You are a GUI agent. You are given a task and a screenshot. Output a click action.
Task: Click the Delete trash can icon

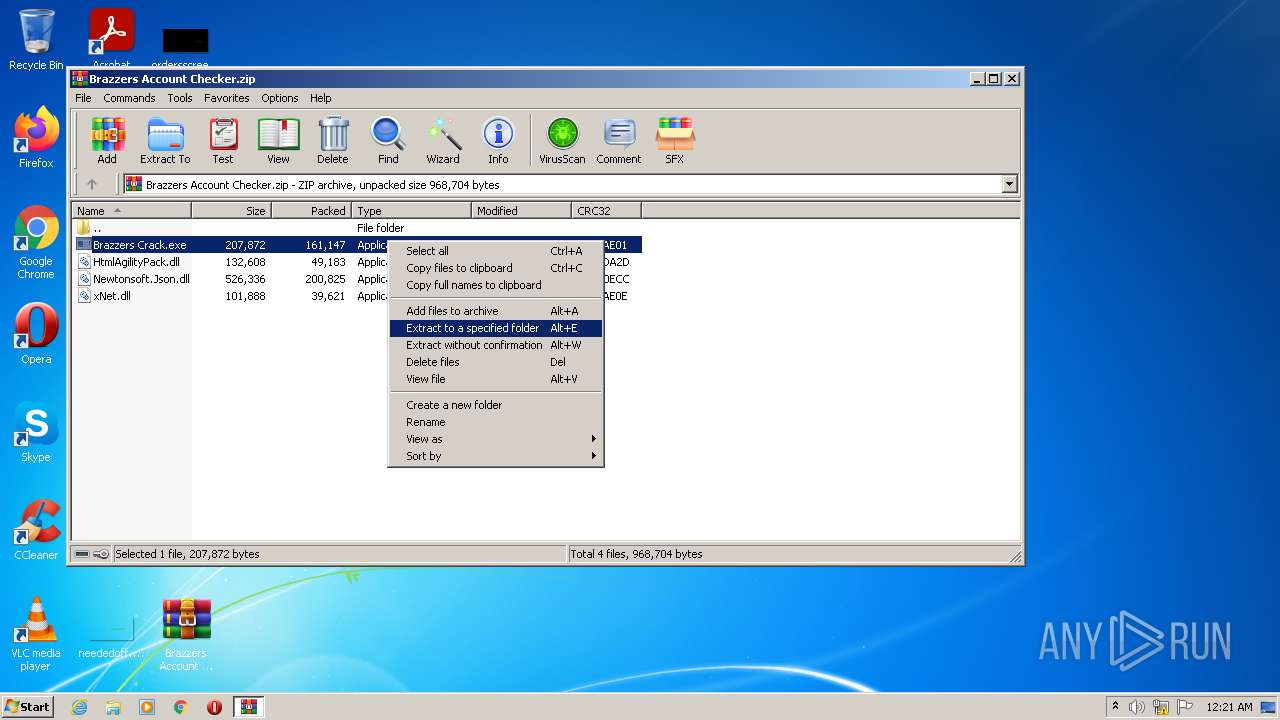(333, 141)
